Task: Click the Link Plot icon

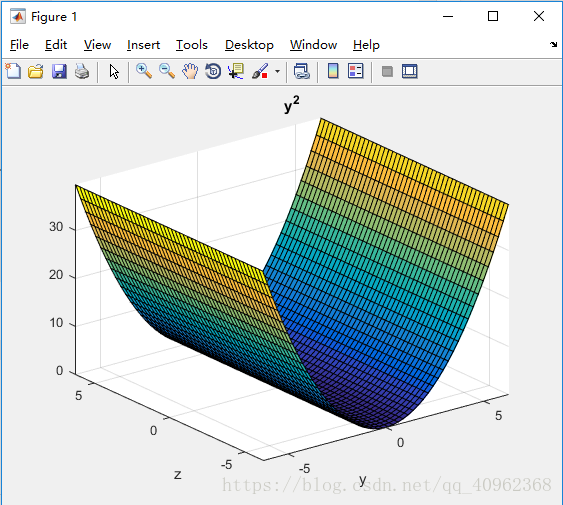Action: pos(302,71)
